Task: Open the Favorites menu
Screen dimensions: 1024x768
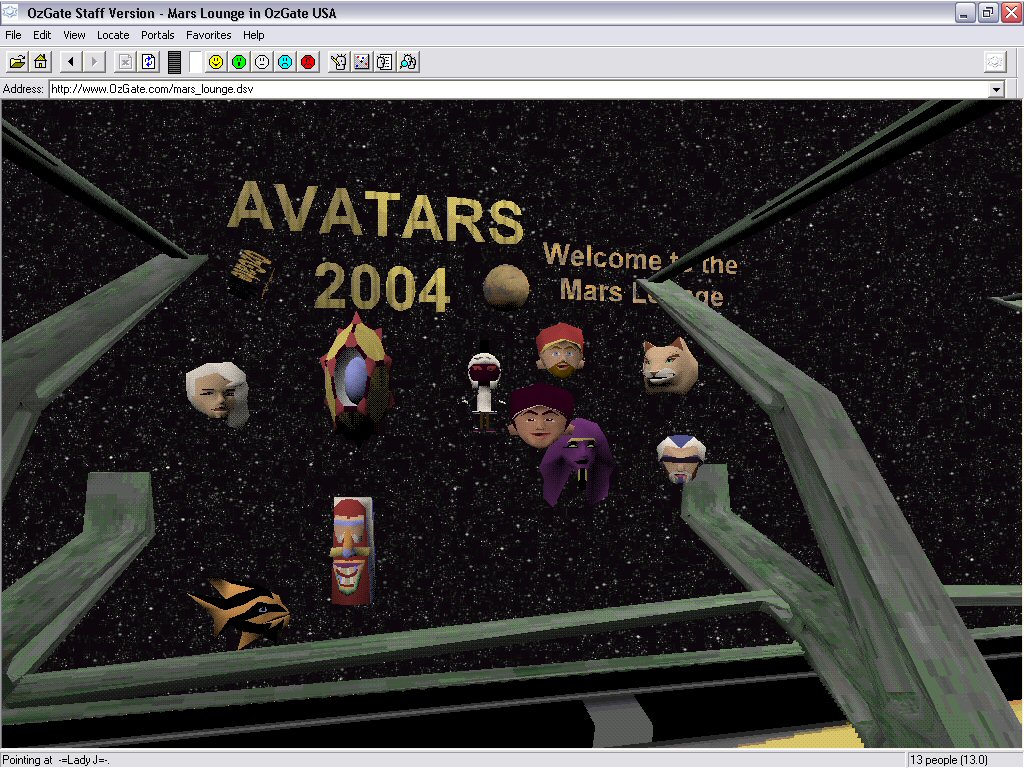Action: coord(208,35)
